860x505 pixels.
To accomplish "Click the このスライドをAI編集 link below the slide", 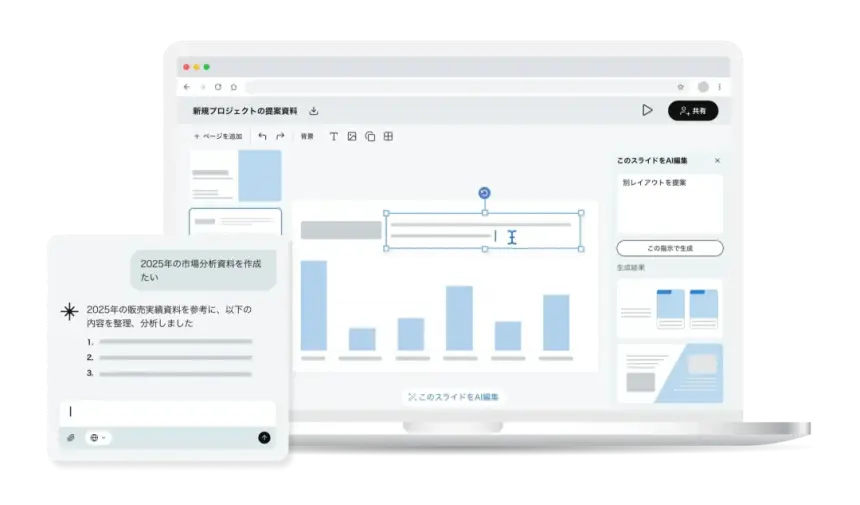I will 454,397.
